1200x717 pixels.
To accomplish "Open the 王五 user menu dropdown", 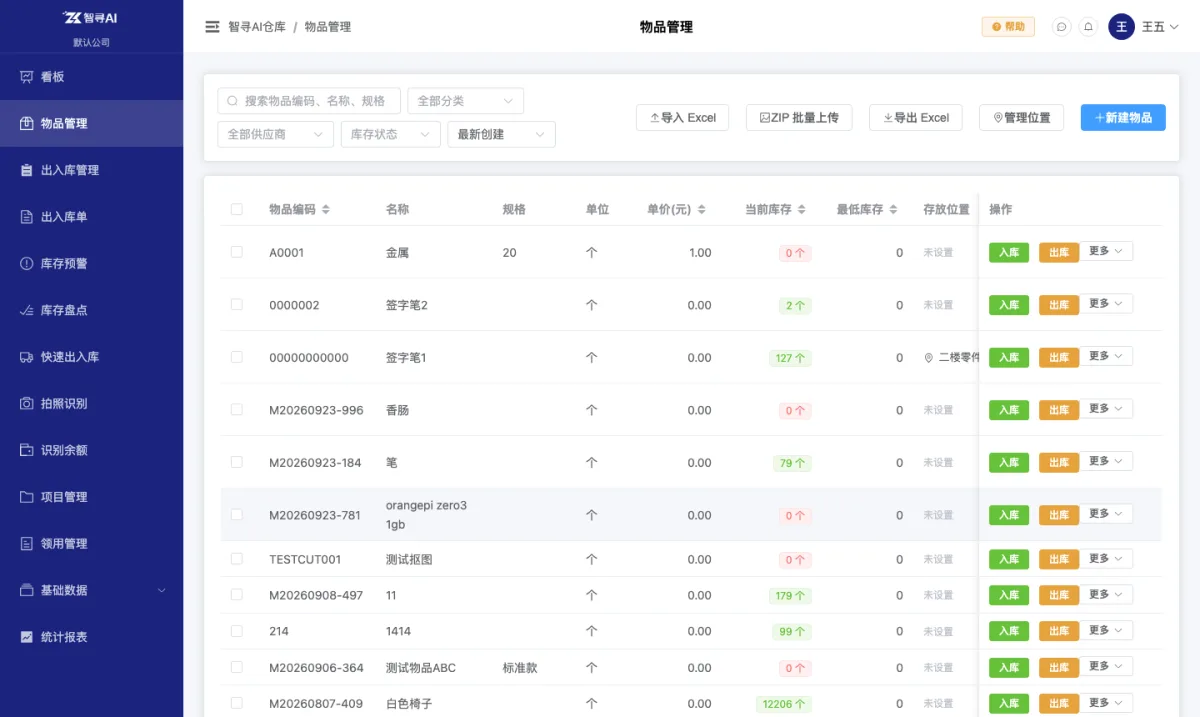I will pos(1160,27).
